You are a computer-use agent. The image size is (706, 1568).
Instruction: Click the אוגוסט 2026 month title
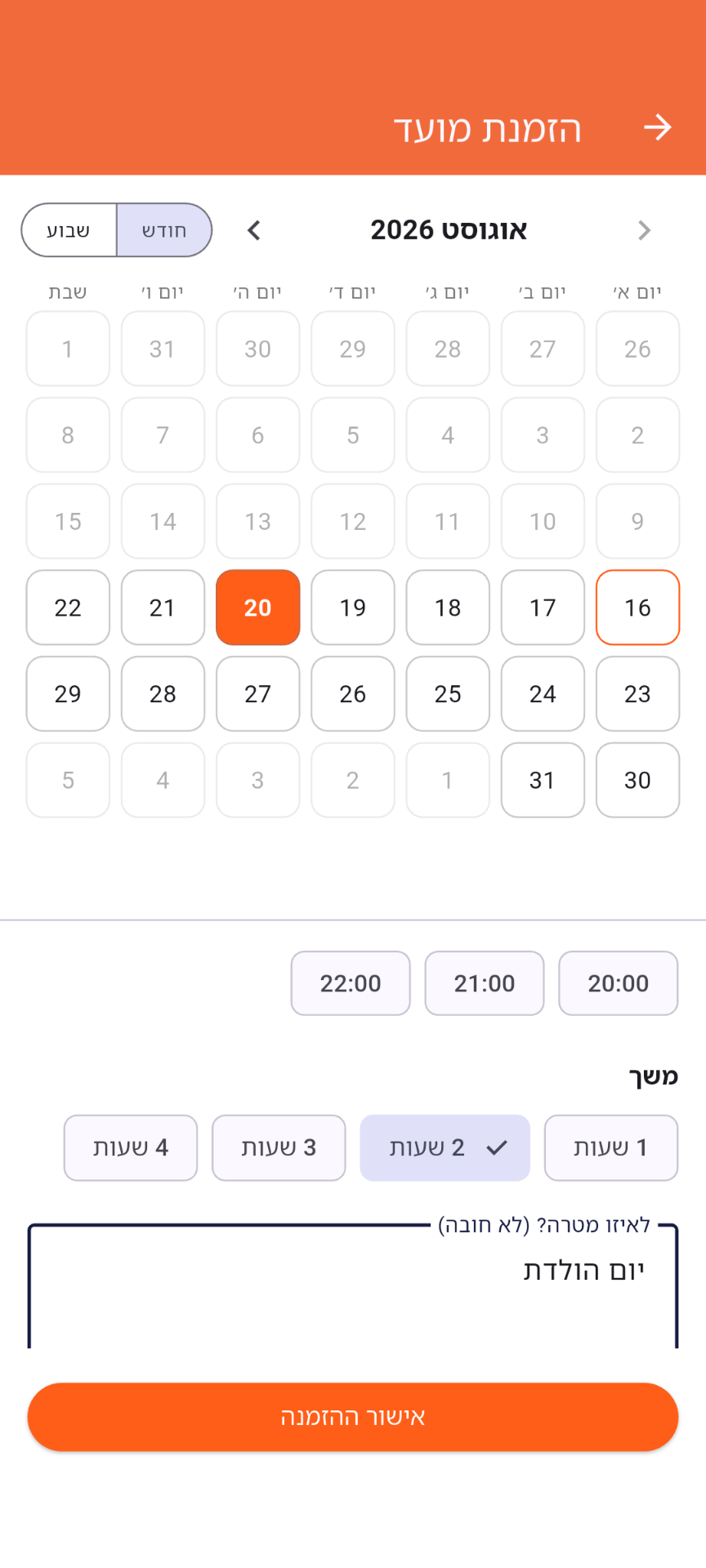pos(449,230)
